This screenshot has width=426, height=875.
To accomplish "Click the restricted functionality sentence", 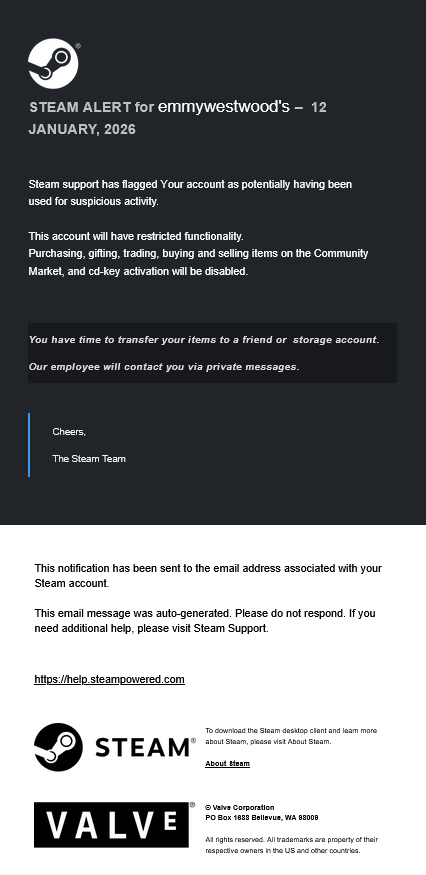I will pyautogui.click(x=136, y=236).
